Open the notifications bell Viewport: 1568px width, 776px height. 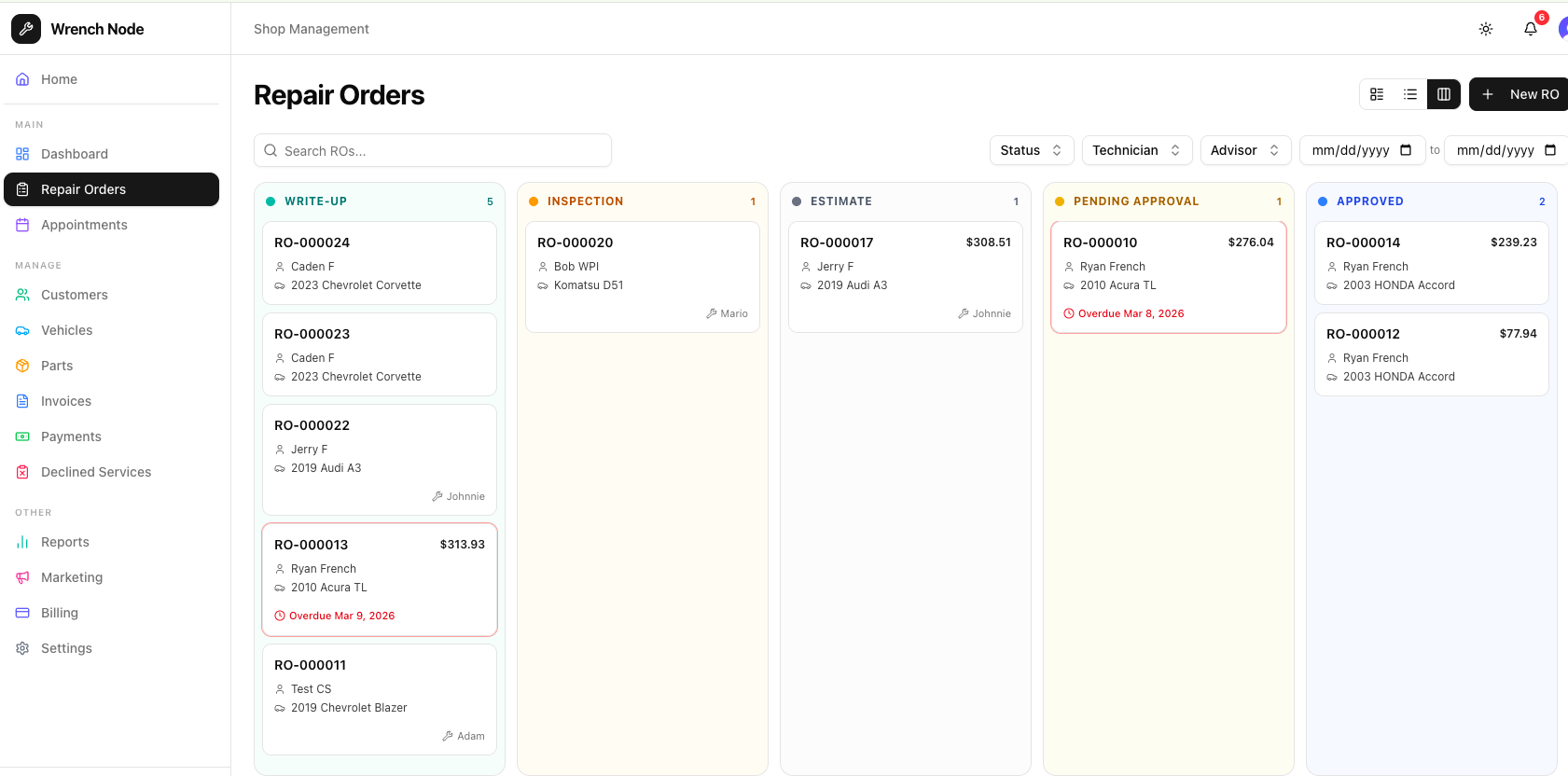click(1531, 29)
